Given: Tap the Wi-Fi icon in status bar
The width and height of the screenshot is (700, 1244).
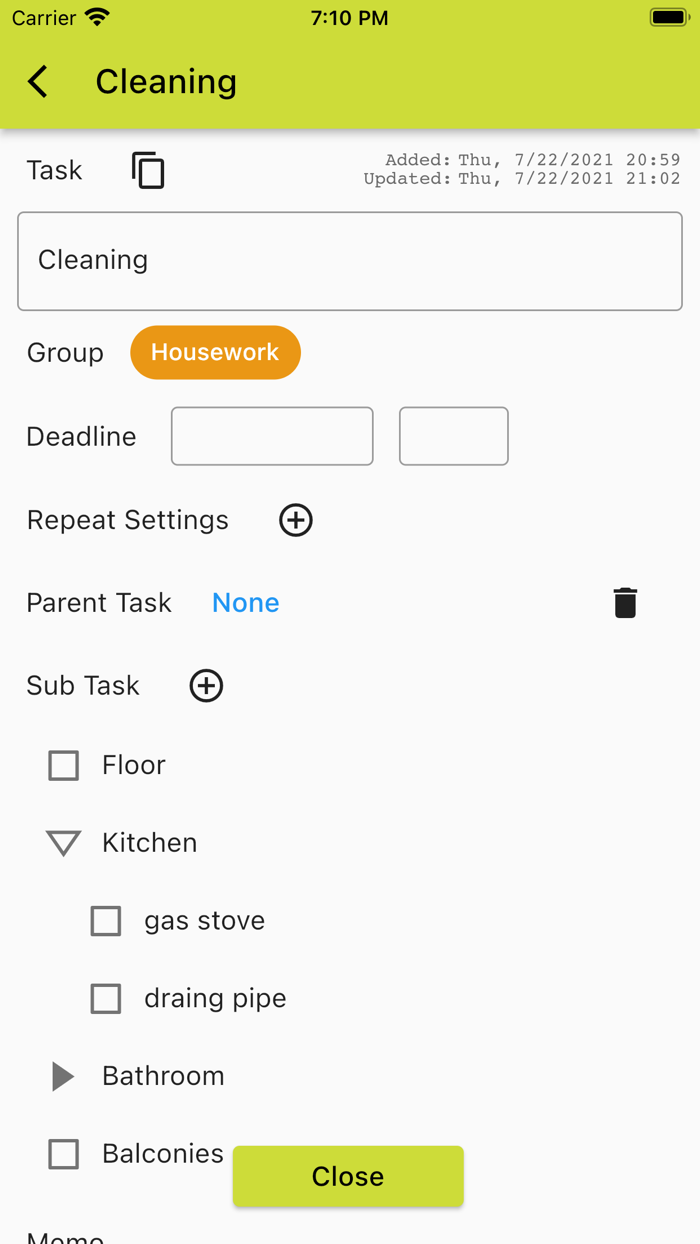Looking at the screenshot, I should click(x=95, y=16).
